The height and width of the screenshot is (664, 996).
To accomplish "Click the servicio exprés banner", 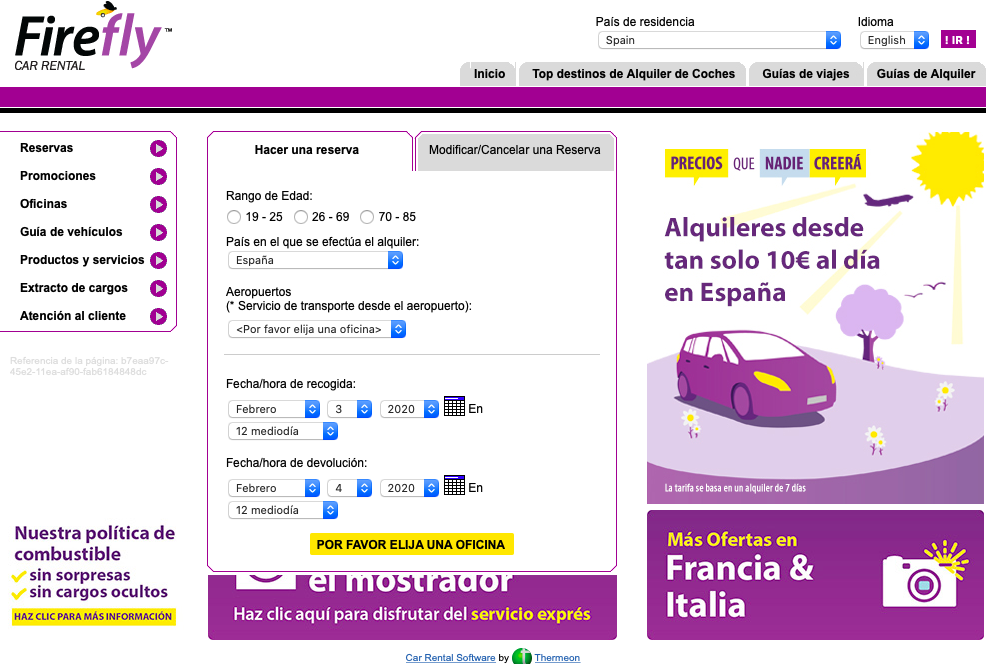I will [412, 606].
